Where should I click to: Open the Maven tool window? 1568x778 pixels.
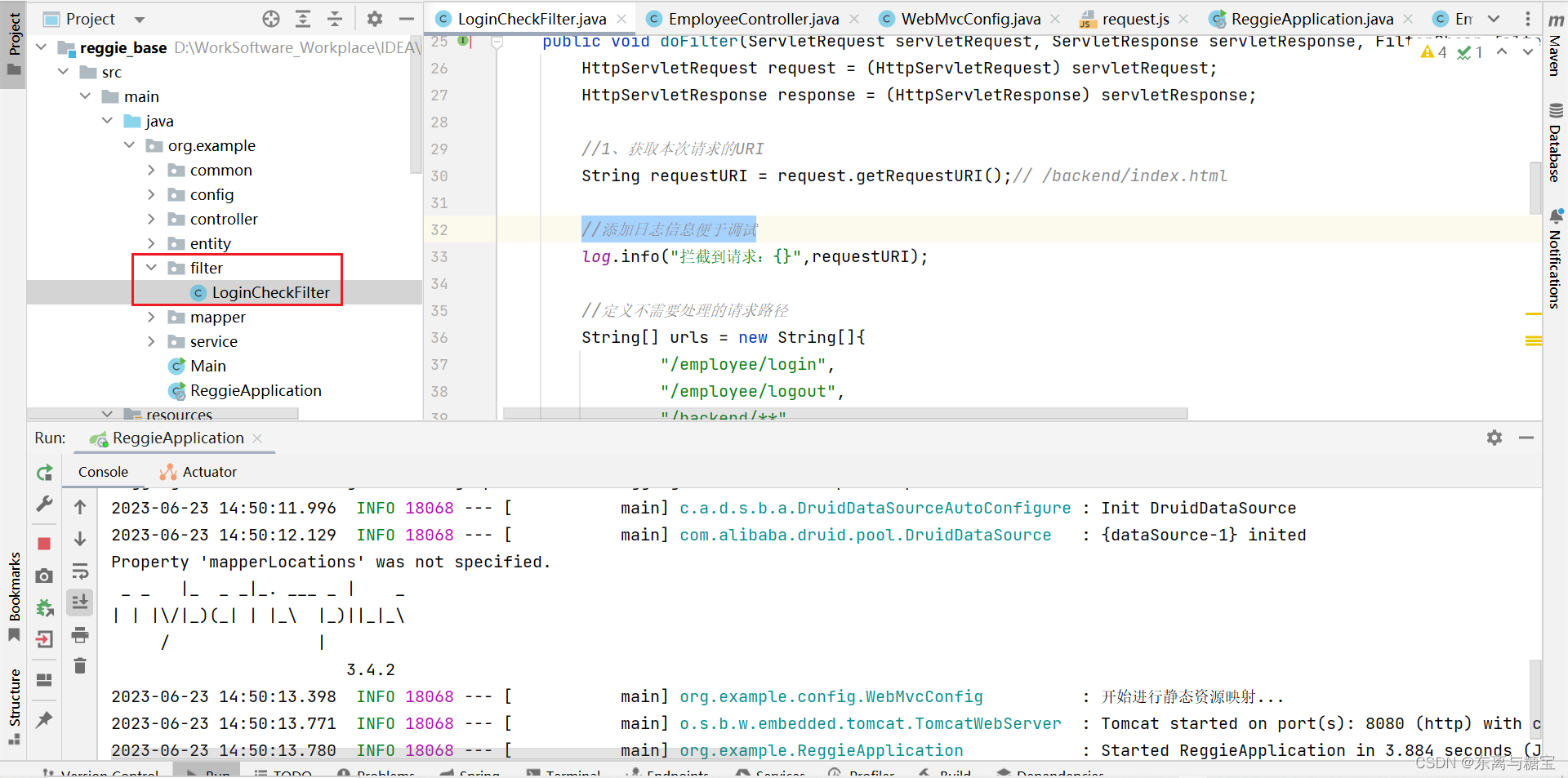pos(1555,47)
